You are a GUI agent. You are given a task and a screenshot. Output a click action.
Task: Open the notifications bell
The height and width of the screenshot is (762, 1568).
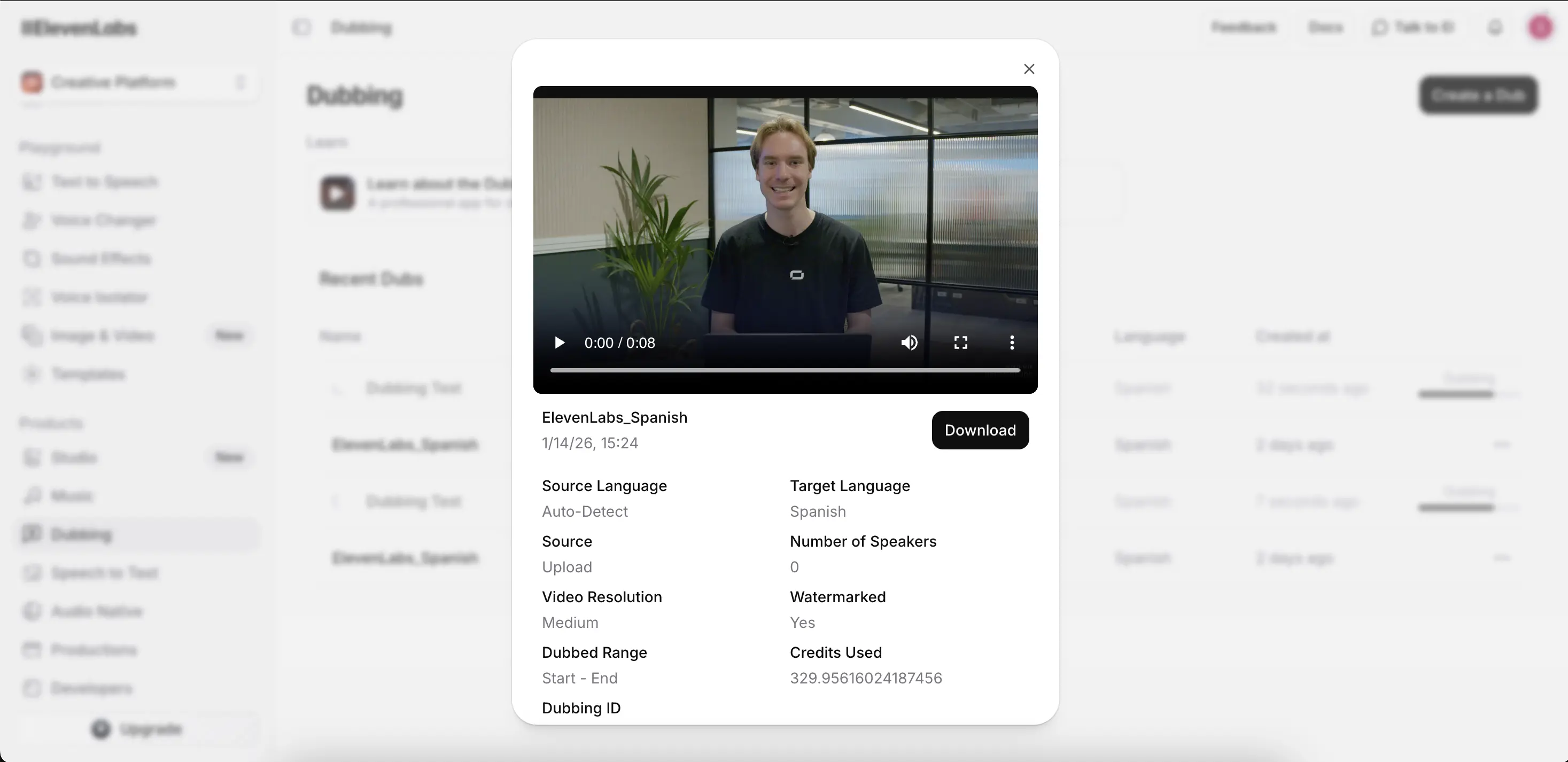(1496, 27)
